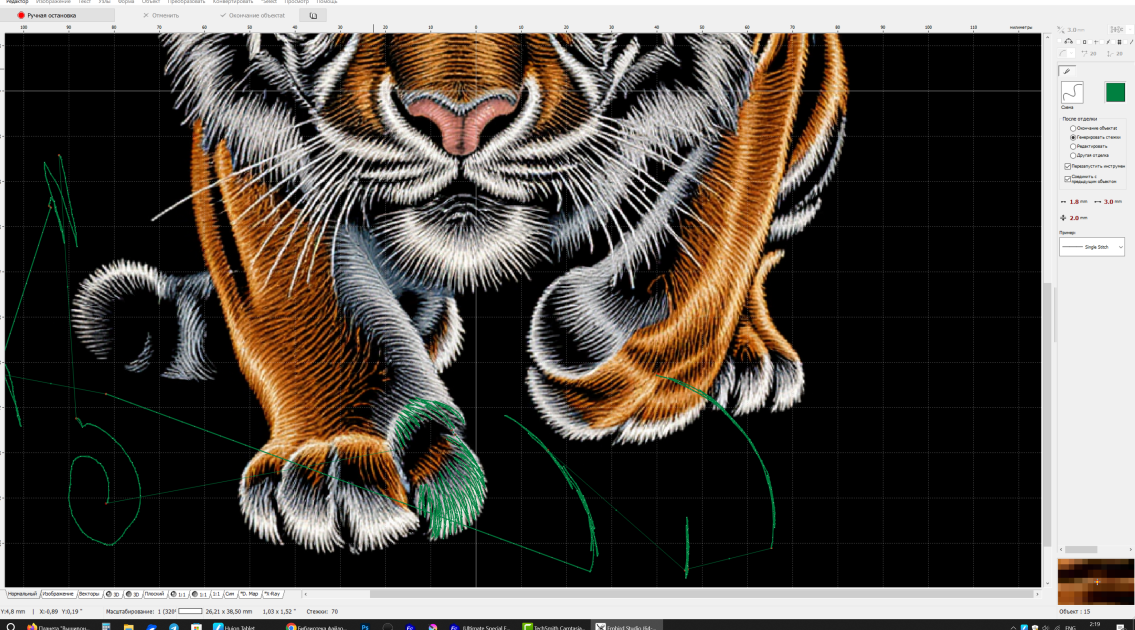
Task: Click the Стежки: 70 status text
Action: [322, 612]
